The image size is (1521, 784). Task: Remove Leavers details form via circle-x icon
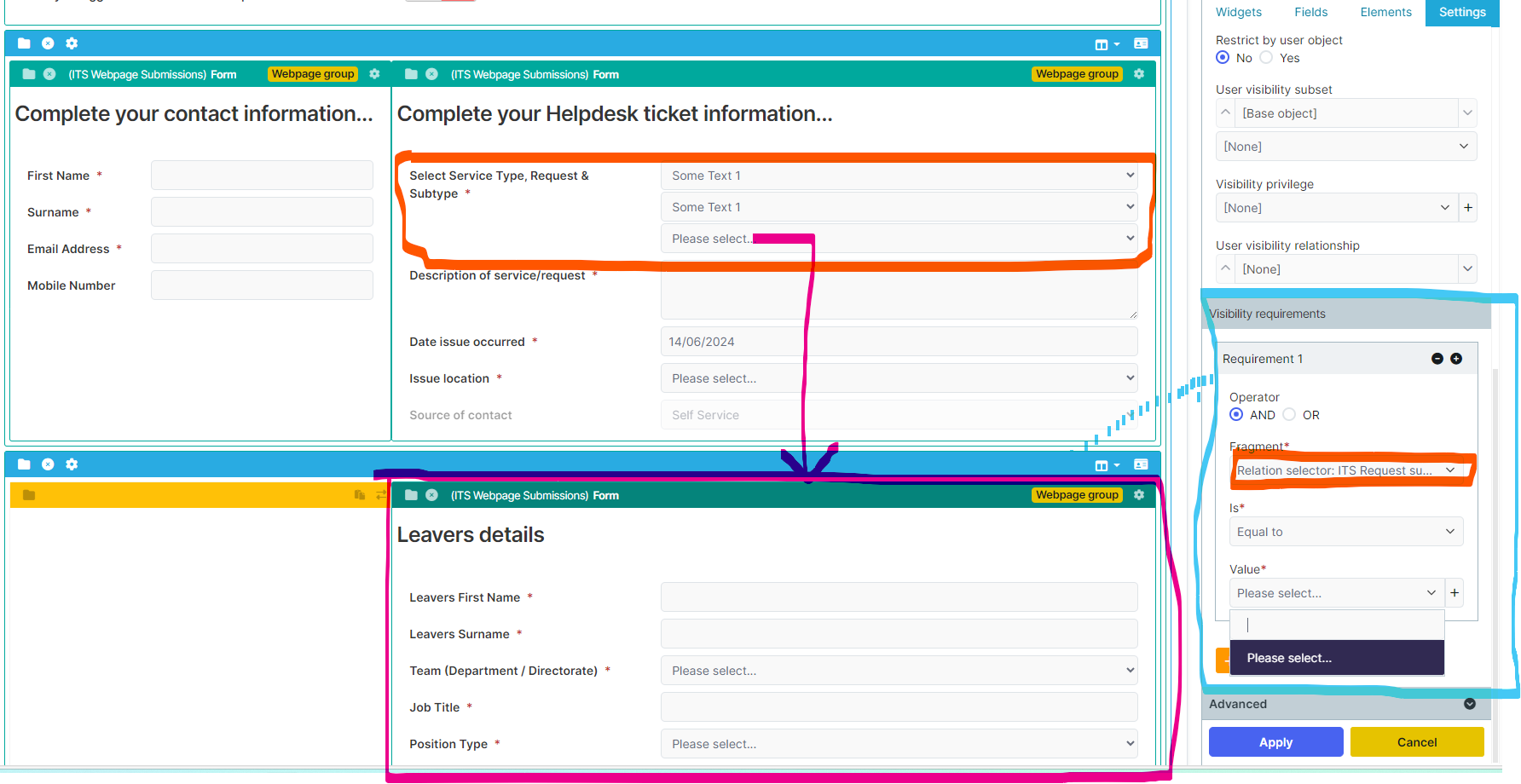coord(431,495)
